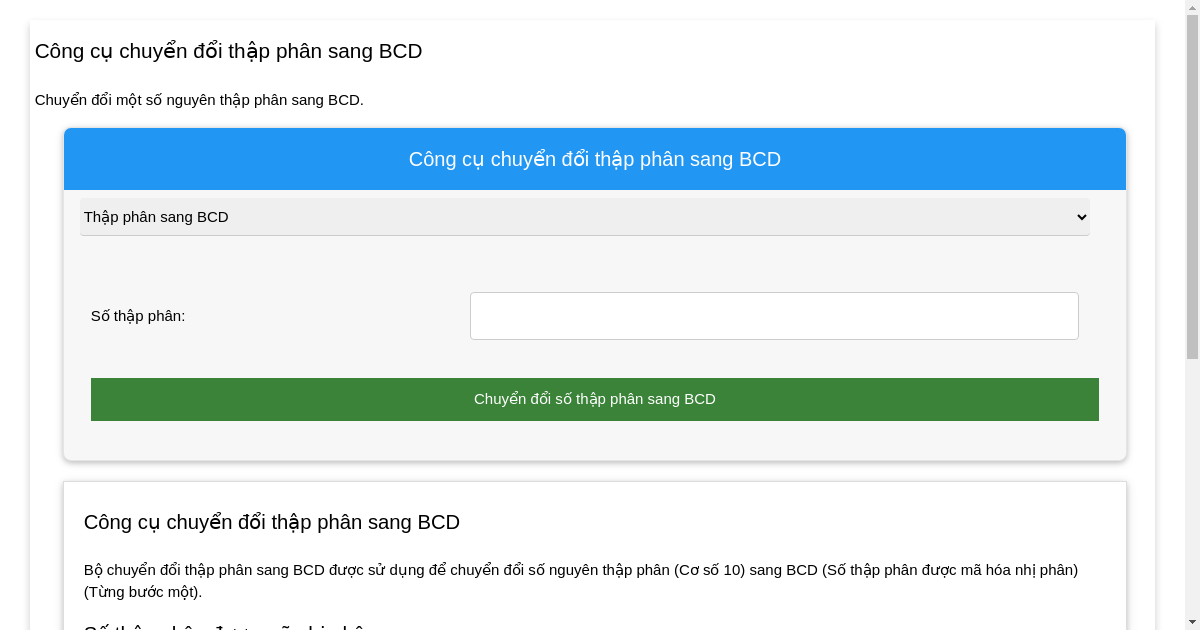The image size is (1200, 630).
Task: Click the lower card heading about the BCD tool
Action: coord(271,522)
